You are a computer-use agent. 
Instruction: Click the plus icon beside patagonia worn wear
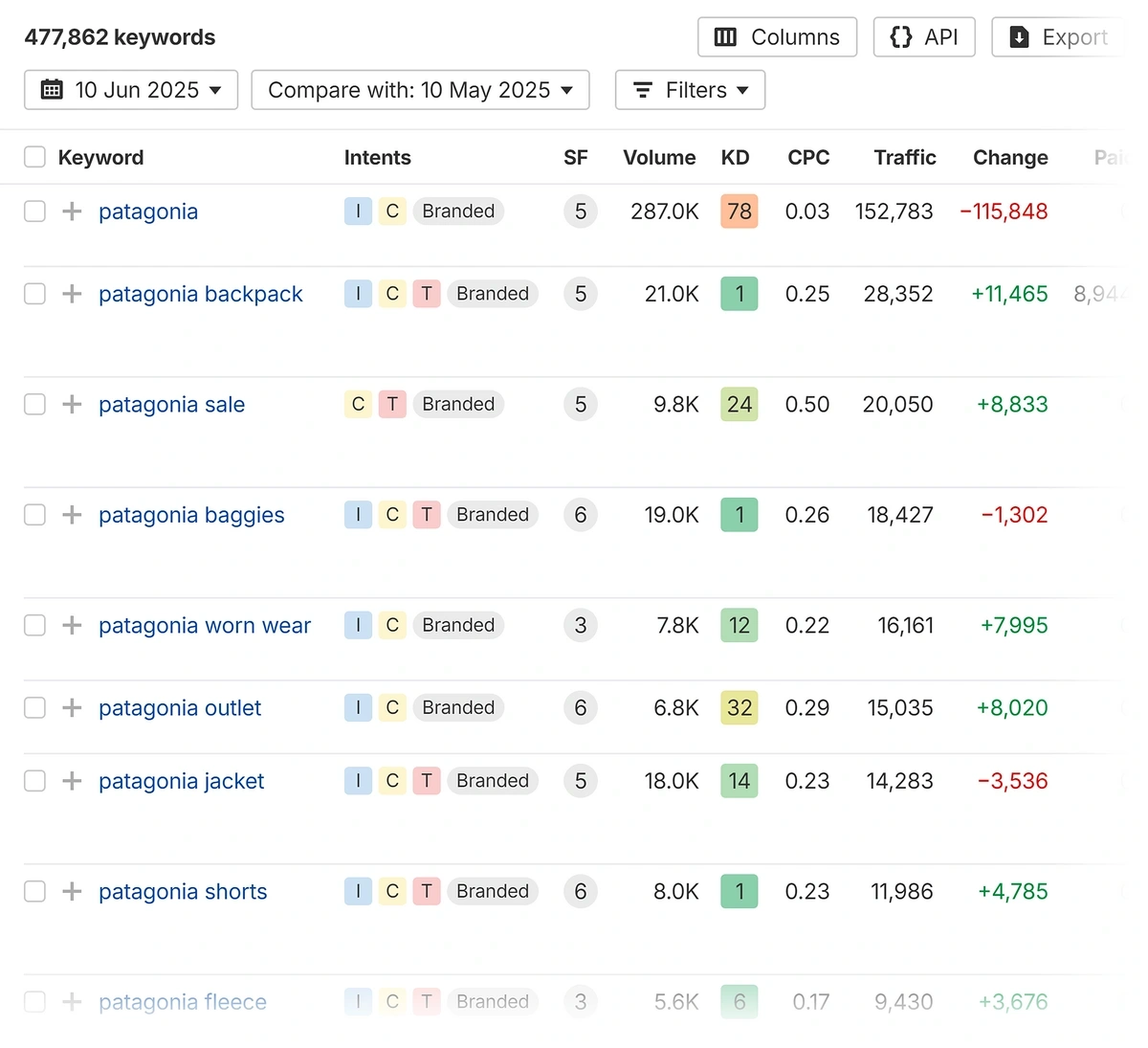pos(72,625)
